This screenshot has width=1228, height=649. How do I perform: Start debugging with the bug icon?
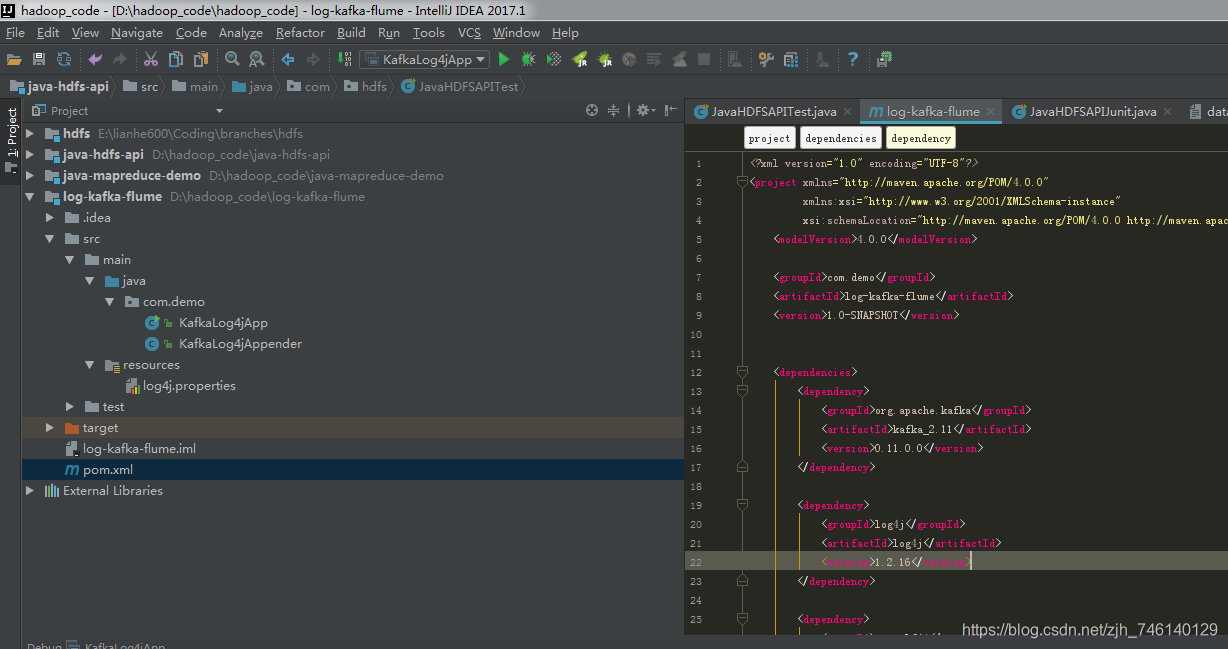tap(528, 60)
